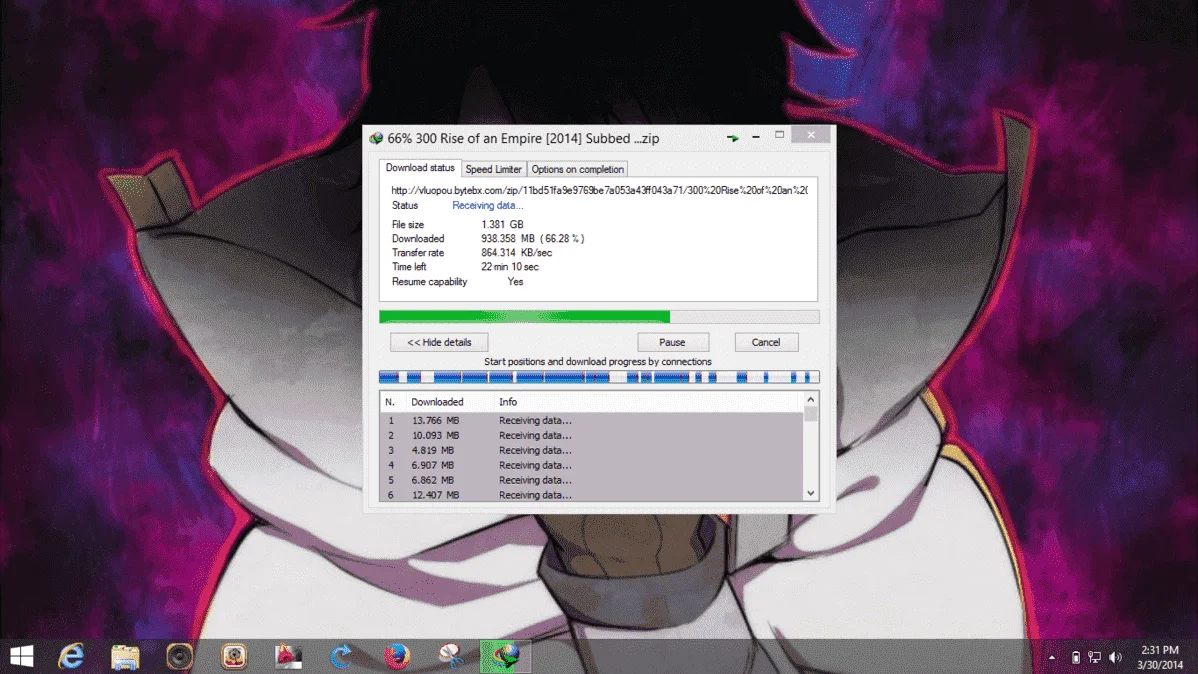Click the IDM icon in the dialog title bar
Image resolution: width=1198 pixels, height=674 pixels.
(376, 138)
